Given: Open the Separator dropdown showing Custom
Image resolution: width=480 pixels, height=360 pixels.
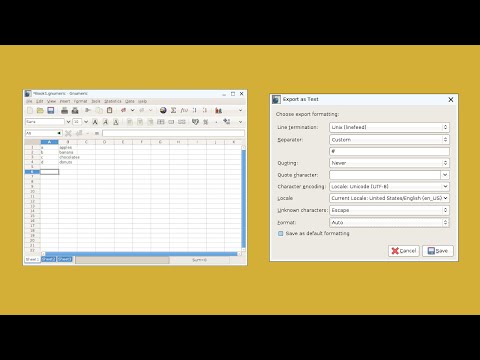Looking at the screenshot, I should (389, 140).
